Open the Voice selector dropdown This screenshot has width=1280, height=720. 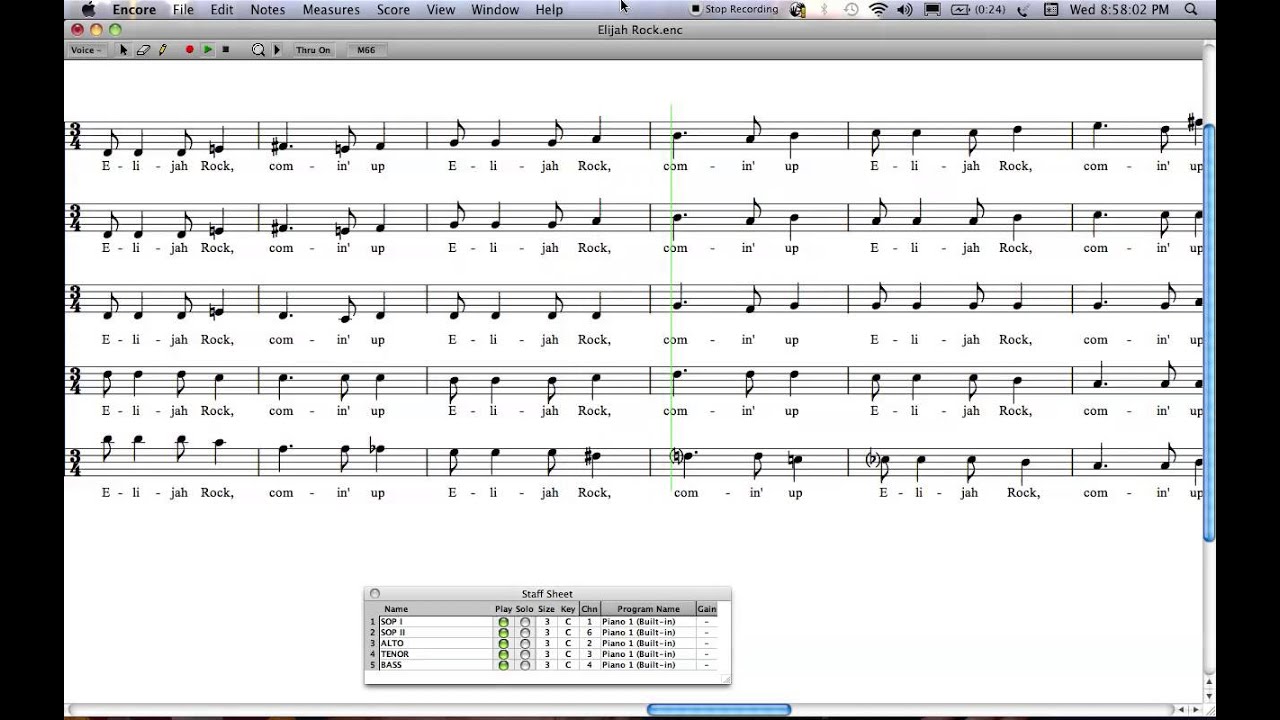(x=86, y=50)
